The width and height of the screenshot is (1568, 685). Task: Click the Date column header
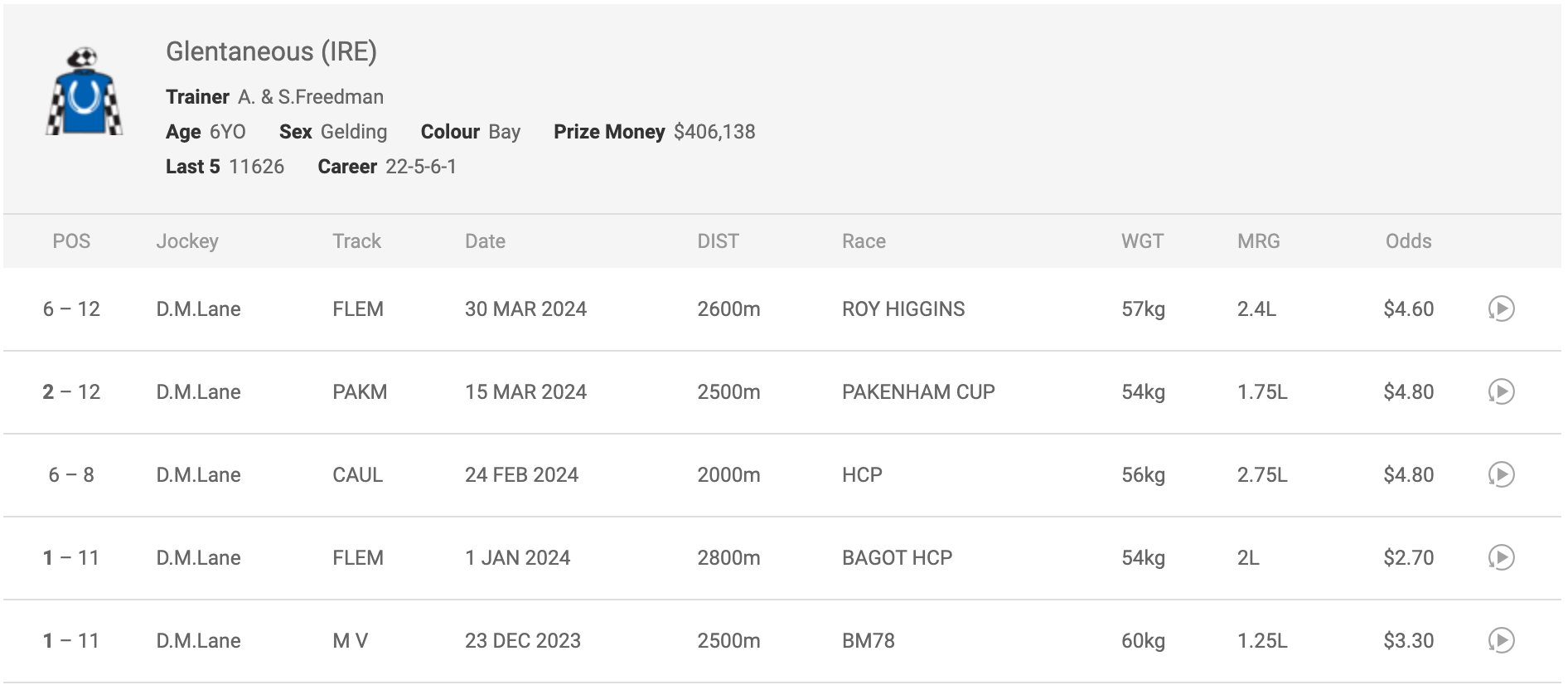point(485,241)
